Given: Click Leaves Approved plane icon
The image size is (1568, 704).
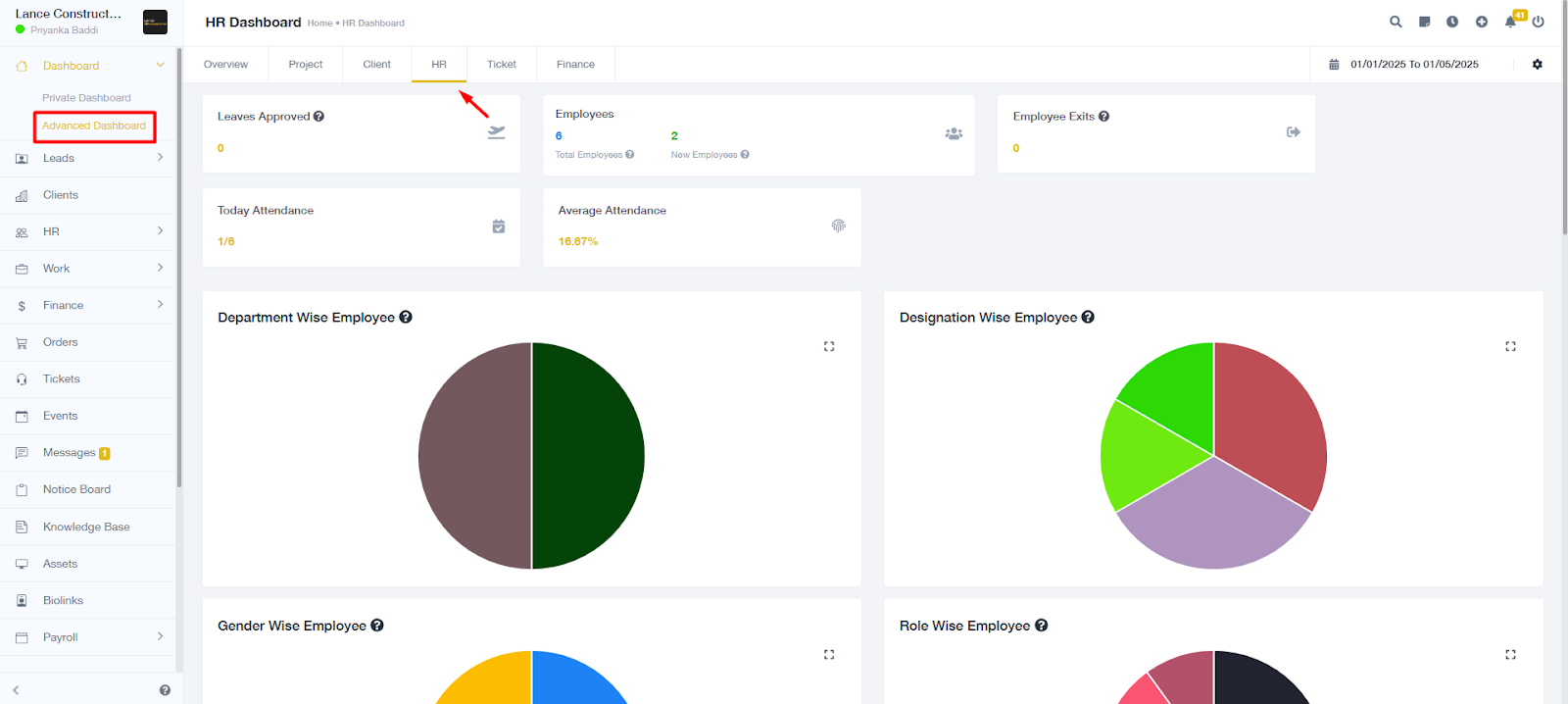Looking at the screenshot, I should click(x=497, y=132).
